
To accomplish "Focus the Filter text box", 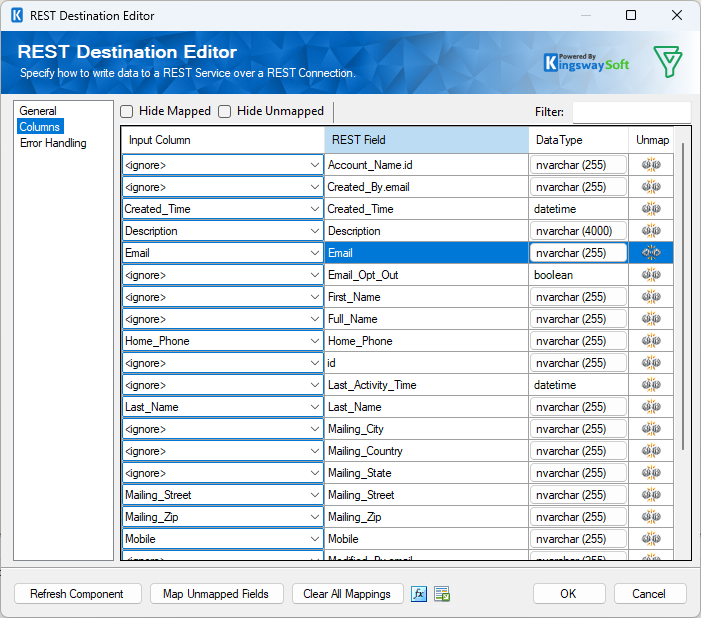I will (x=631, y=112).
